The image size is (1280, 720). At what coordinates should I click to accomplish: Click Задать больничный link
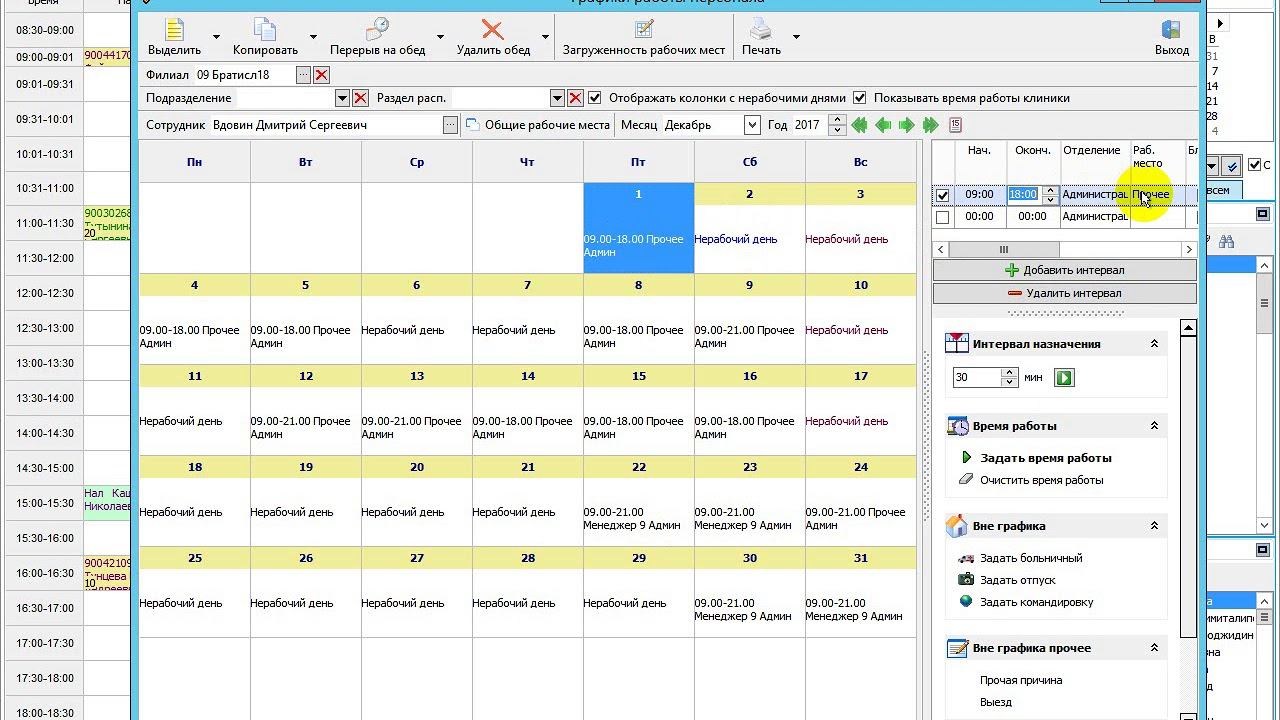click(1031, 558)
